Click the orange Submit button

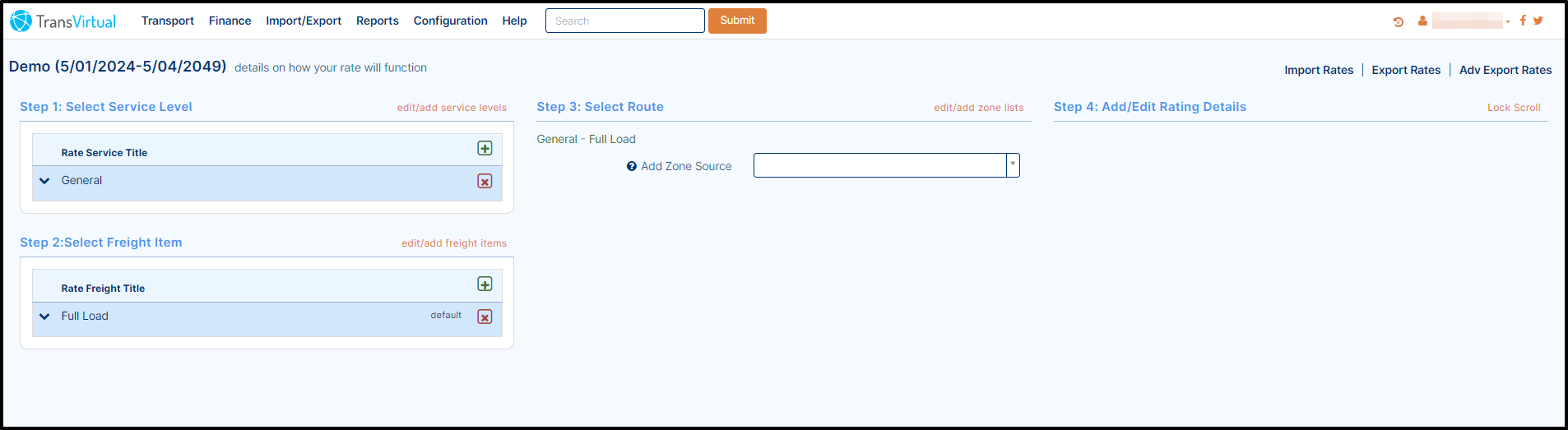(x=737, y=21)
